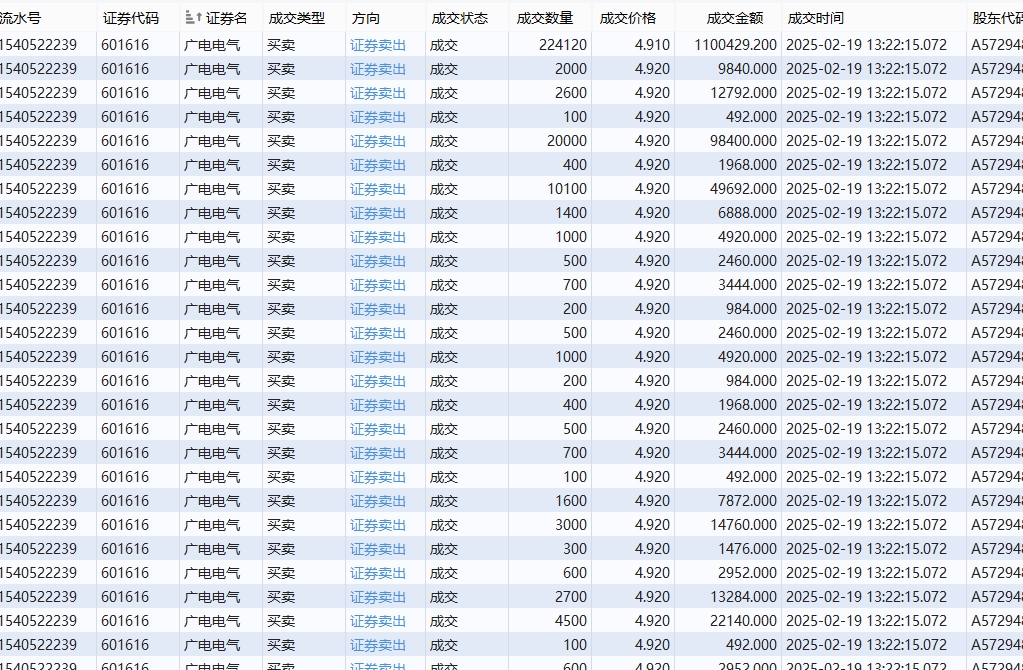Open 证券卖出 link in the 1400 row
1023x670 pixels.
click(378, 213)
